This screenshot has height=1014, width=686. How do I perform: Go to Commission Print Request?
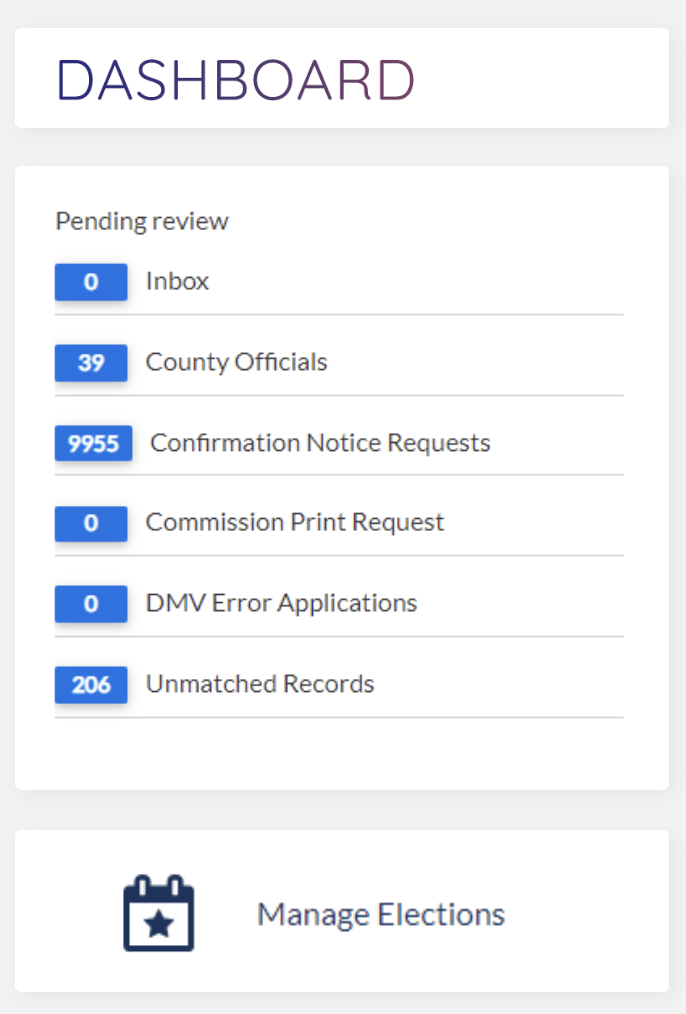pyautogui.click(x=295, y=523)
